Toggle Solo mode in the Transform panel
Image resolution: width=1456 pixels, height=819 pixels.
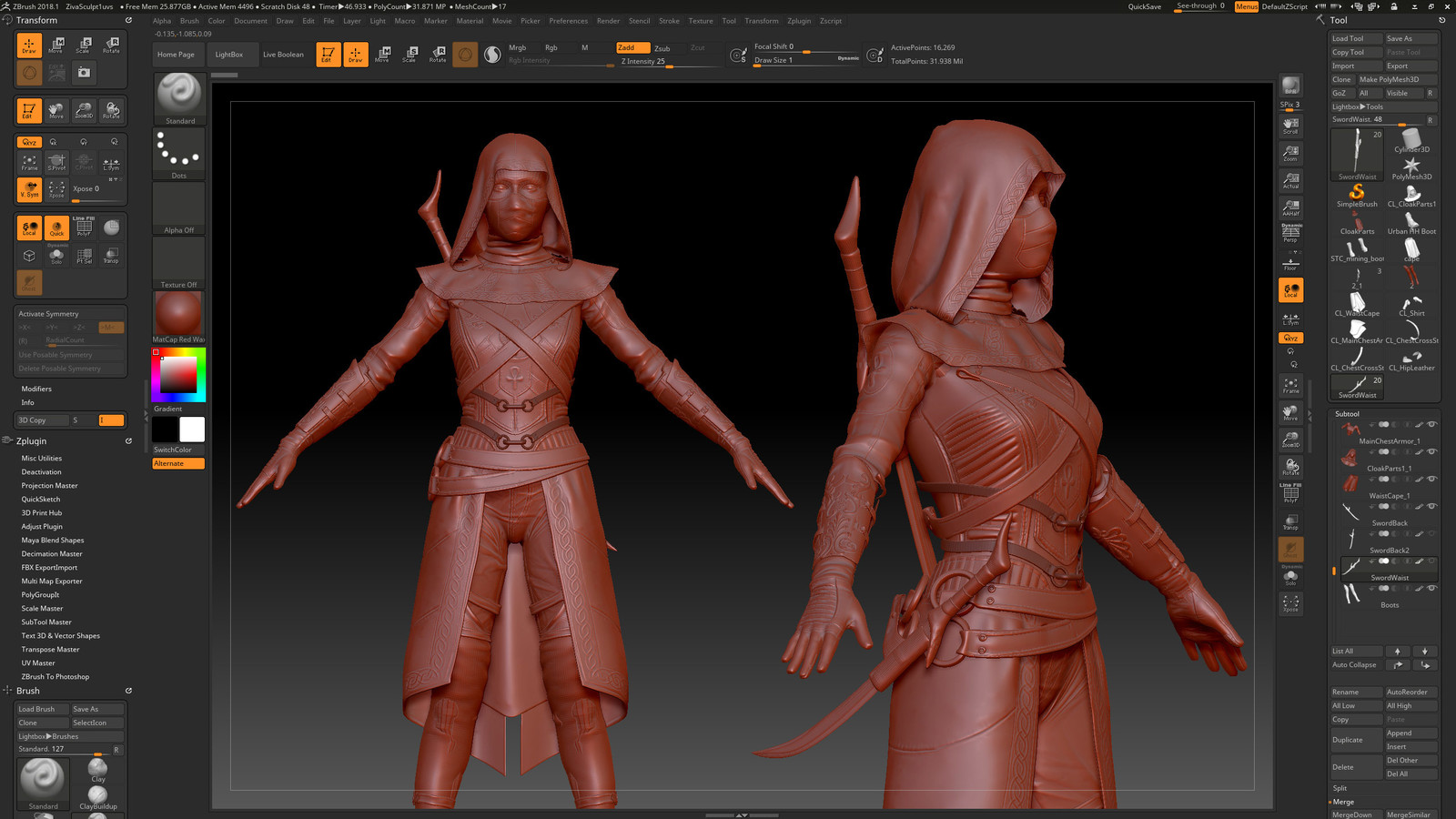(56, 256)
